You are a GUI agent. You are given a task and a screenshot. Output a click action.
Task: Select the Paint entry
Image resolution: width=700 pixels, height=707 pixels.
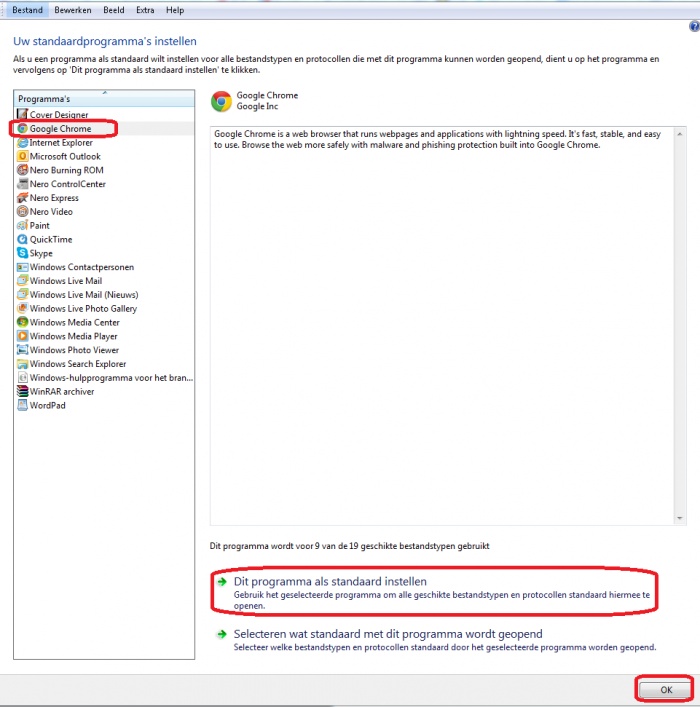(40, 225)
